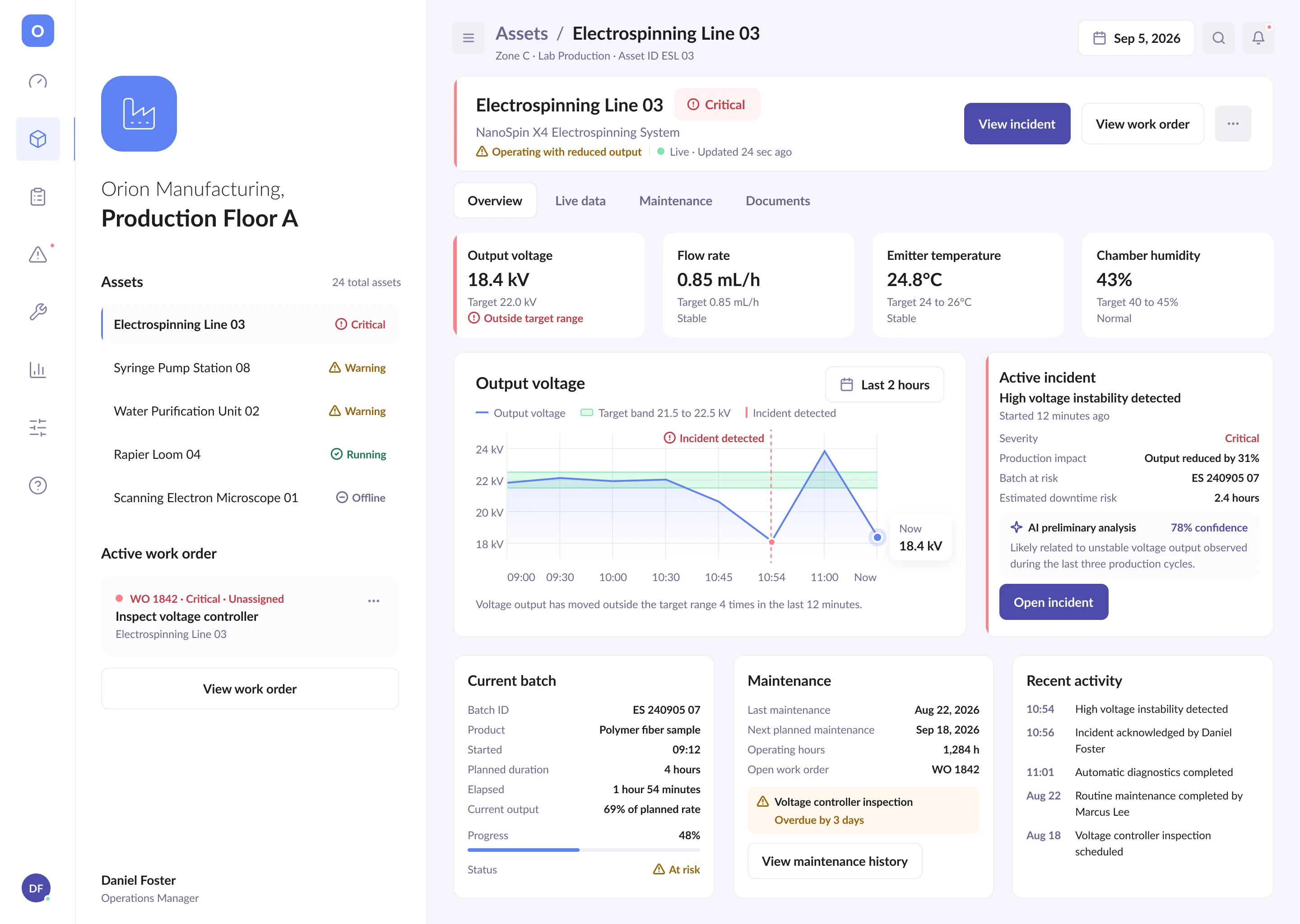
Task: Click the Incident detected marker icon on chart
Action: [669, 438]
